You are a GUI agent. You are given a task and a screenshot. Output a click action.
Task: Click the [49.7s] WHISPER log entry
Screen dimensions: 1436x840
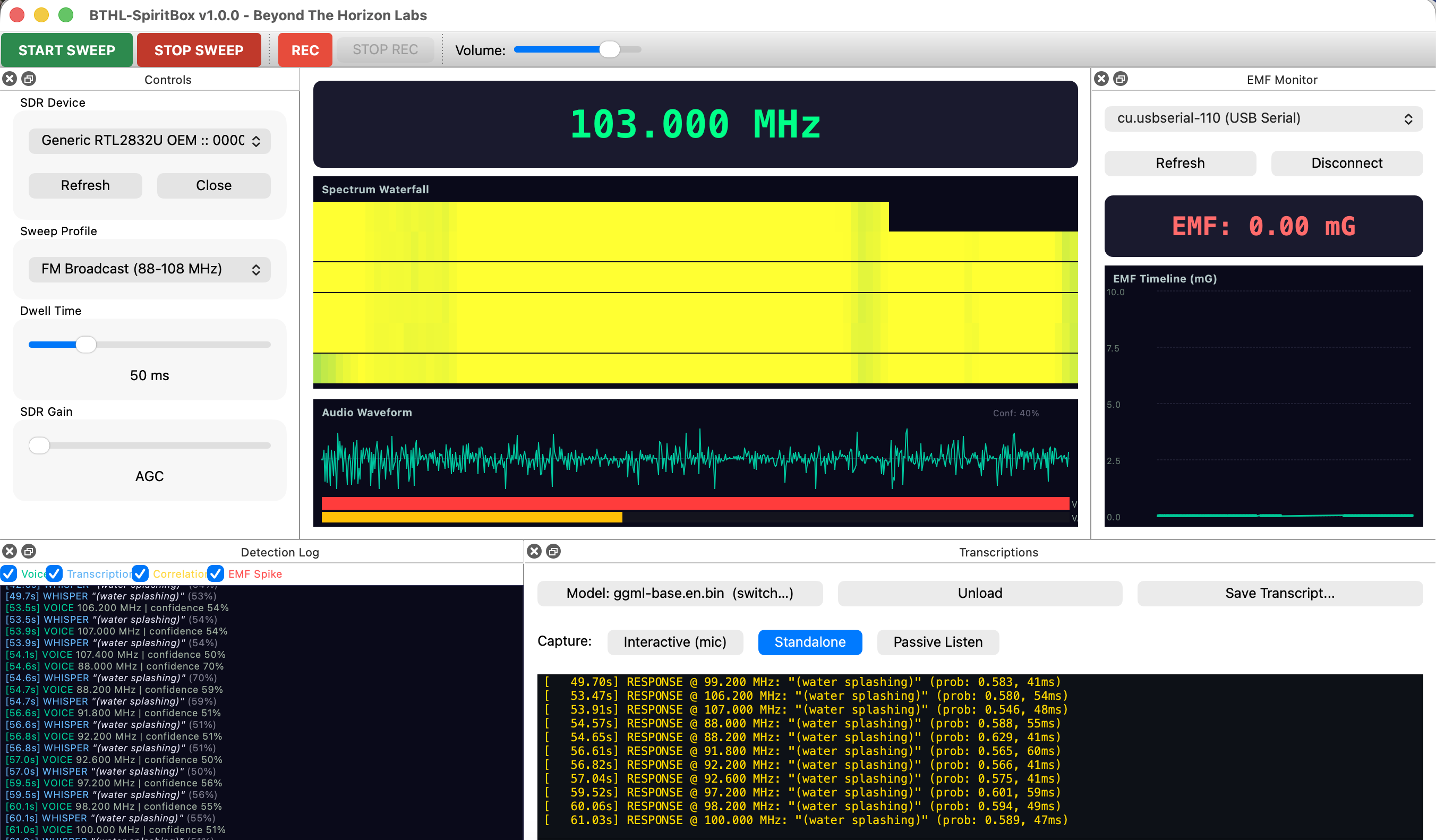point(111,596)
